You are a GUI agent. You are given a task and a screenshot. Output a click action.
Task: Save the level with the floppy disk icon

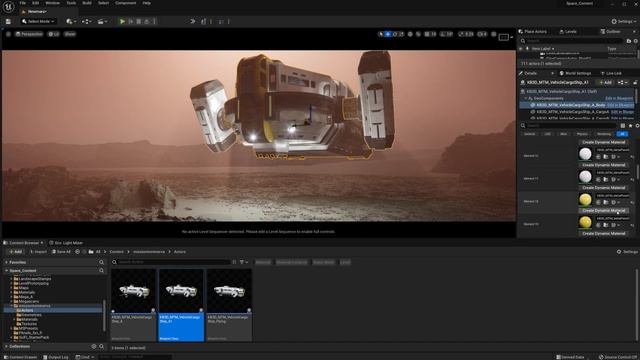pos(8,21)
